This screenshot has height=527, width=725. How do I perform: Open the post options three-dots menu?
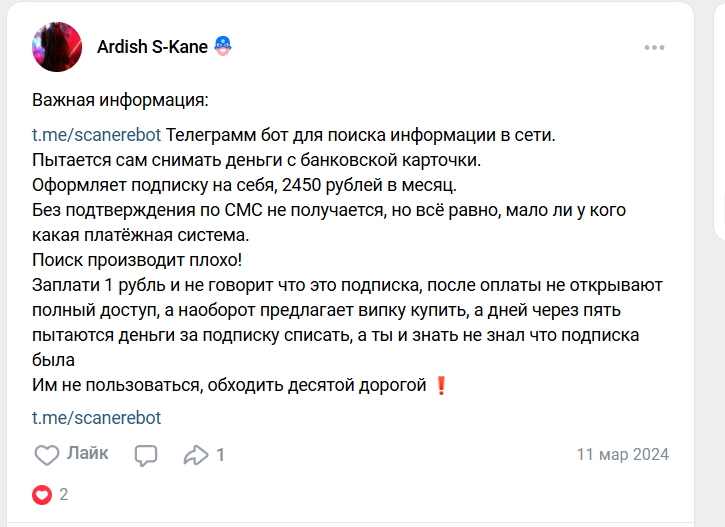coord(654,47)
